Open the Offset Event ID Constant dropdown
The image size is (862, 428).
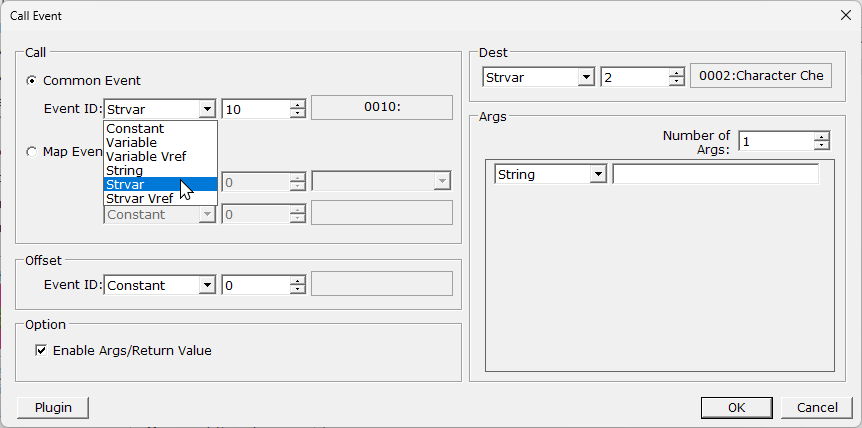[207, 285]
